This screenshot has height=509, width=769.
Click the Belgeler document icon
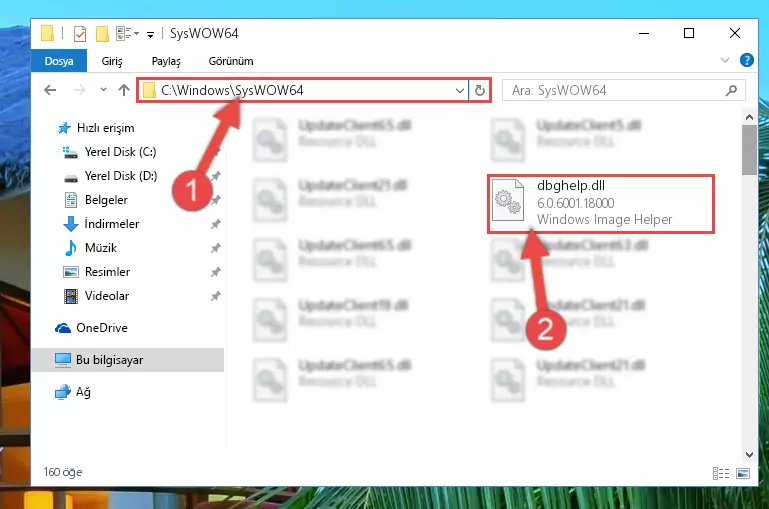point(71,200)
